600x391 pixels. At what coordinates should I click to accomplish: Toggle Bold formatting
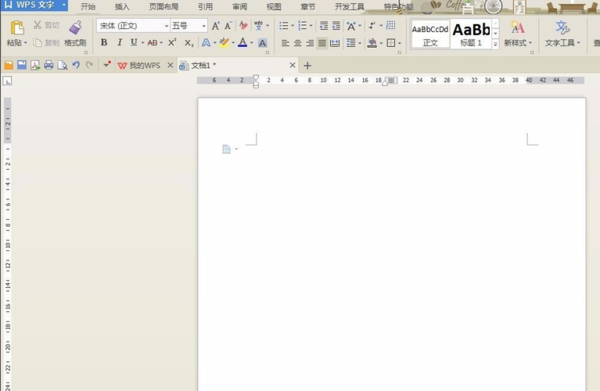click(104, 42)
